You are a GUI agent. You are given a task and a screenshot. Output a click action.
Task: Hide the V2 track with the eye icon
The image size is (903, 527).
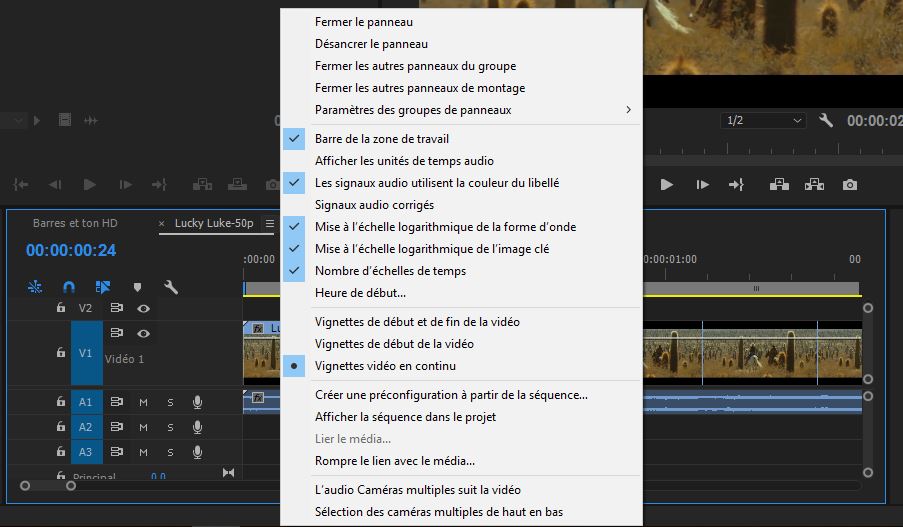point(144,308)
